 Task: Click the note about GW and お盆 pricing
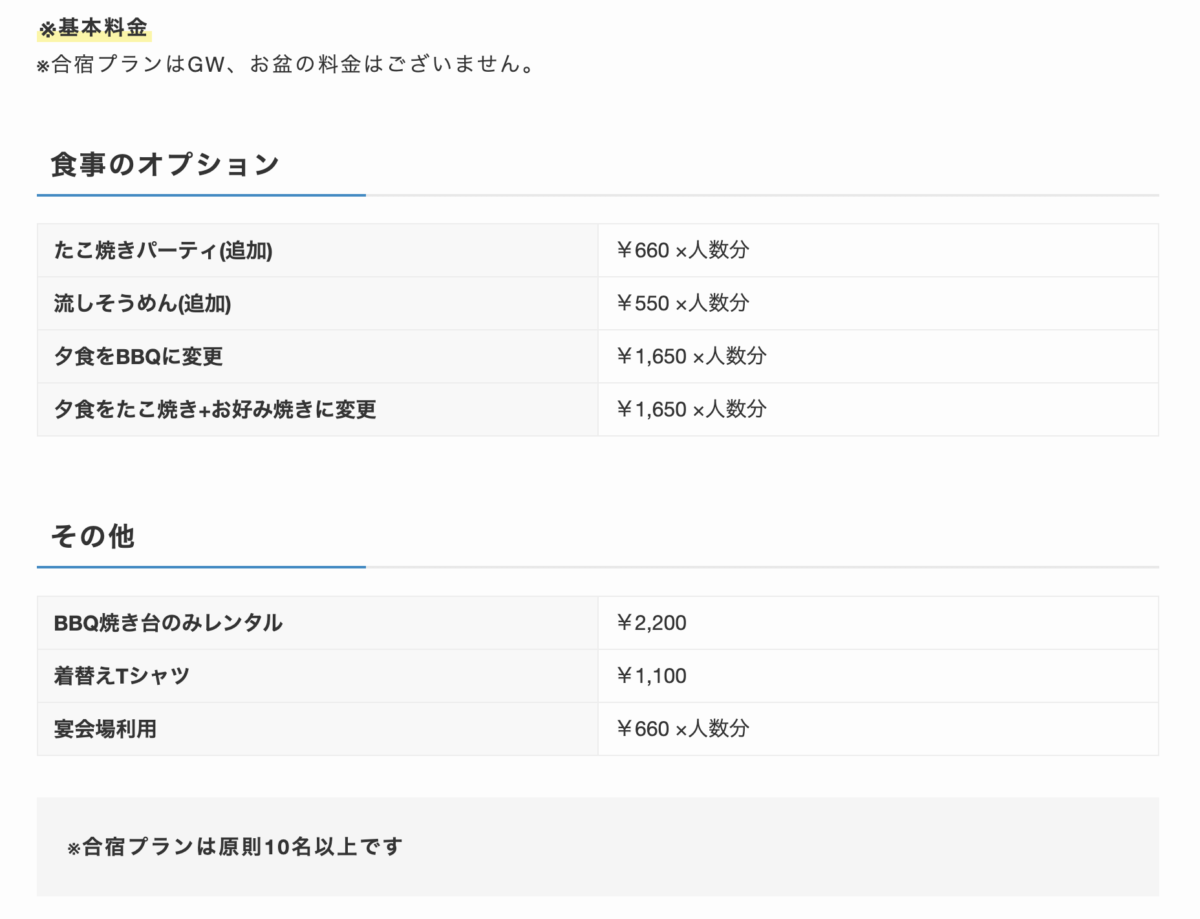coord(283,65)
